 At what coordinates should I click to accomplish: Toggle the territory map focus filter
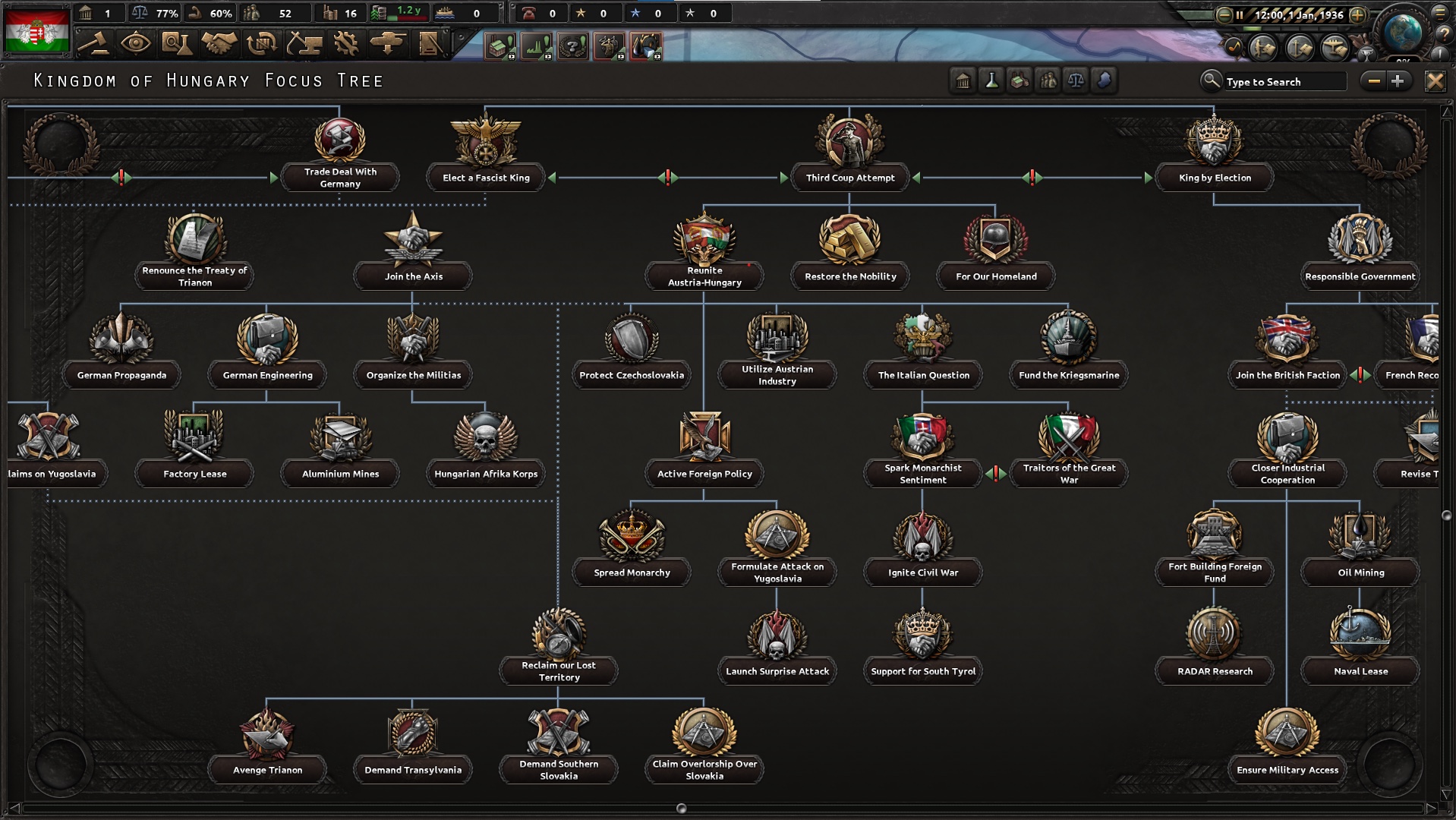(x=1104, y=80)
